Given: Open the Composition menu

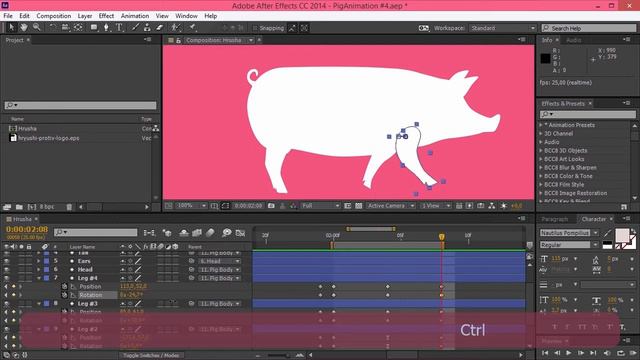Looking at the screenshot, I should pyautogui.click(x=53, y=16).
